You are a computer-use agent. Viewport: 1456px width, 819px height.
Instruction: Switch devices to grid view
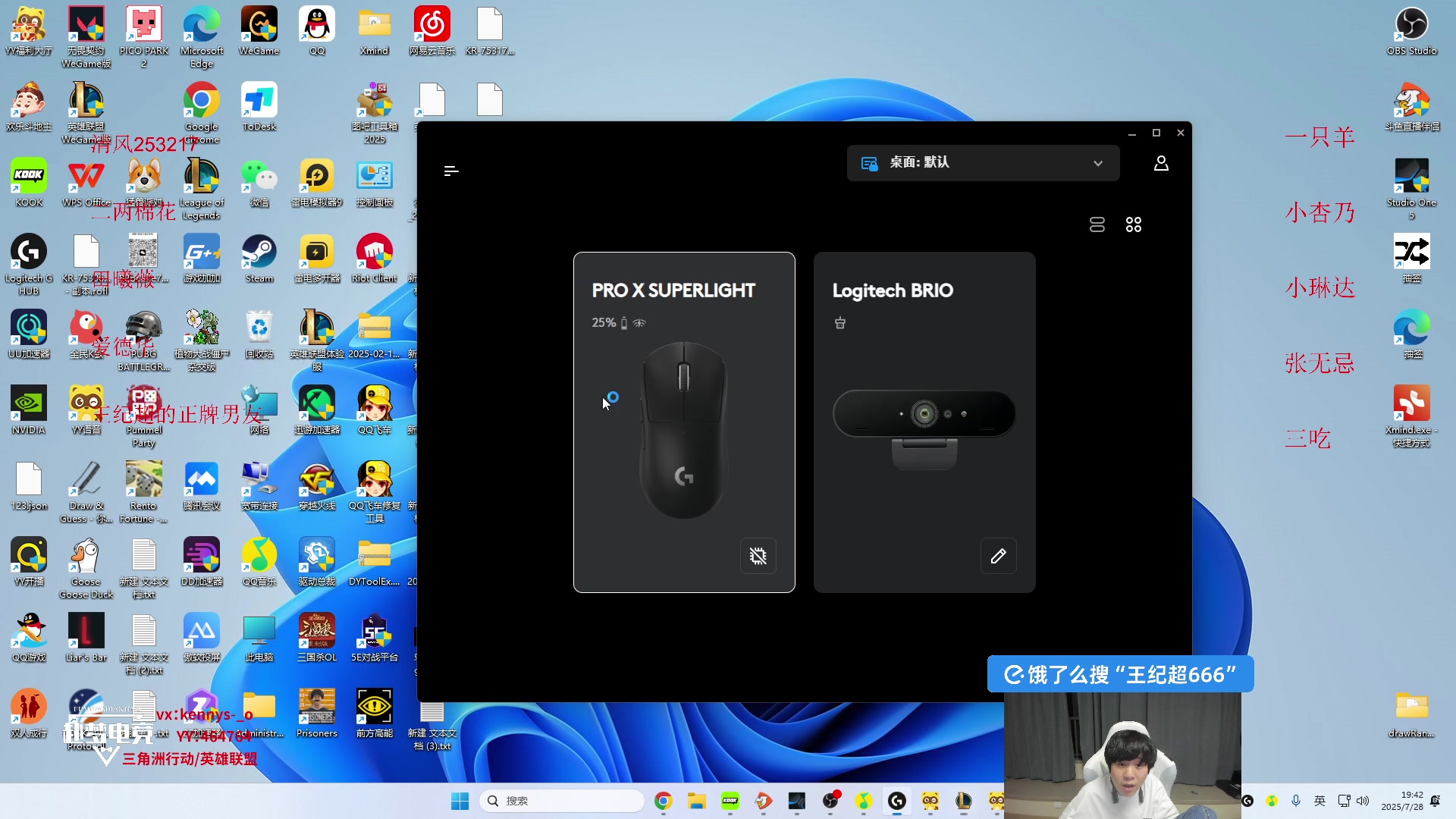click(x=1134, y=224)
